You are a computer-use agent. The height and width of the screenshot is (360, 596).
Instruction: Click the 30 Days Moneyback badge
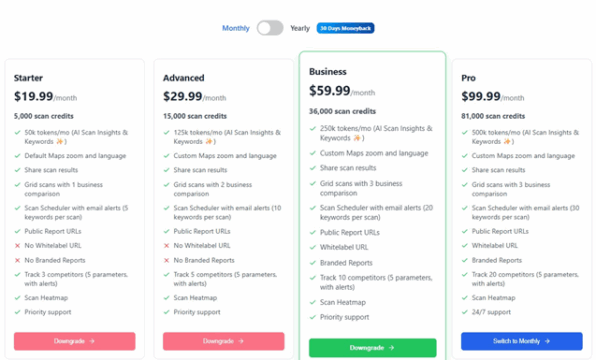[345, 28]
